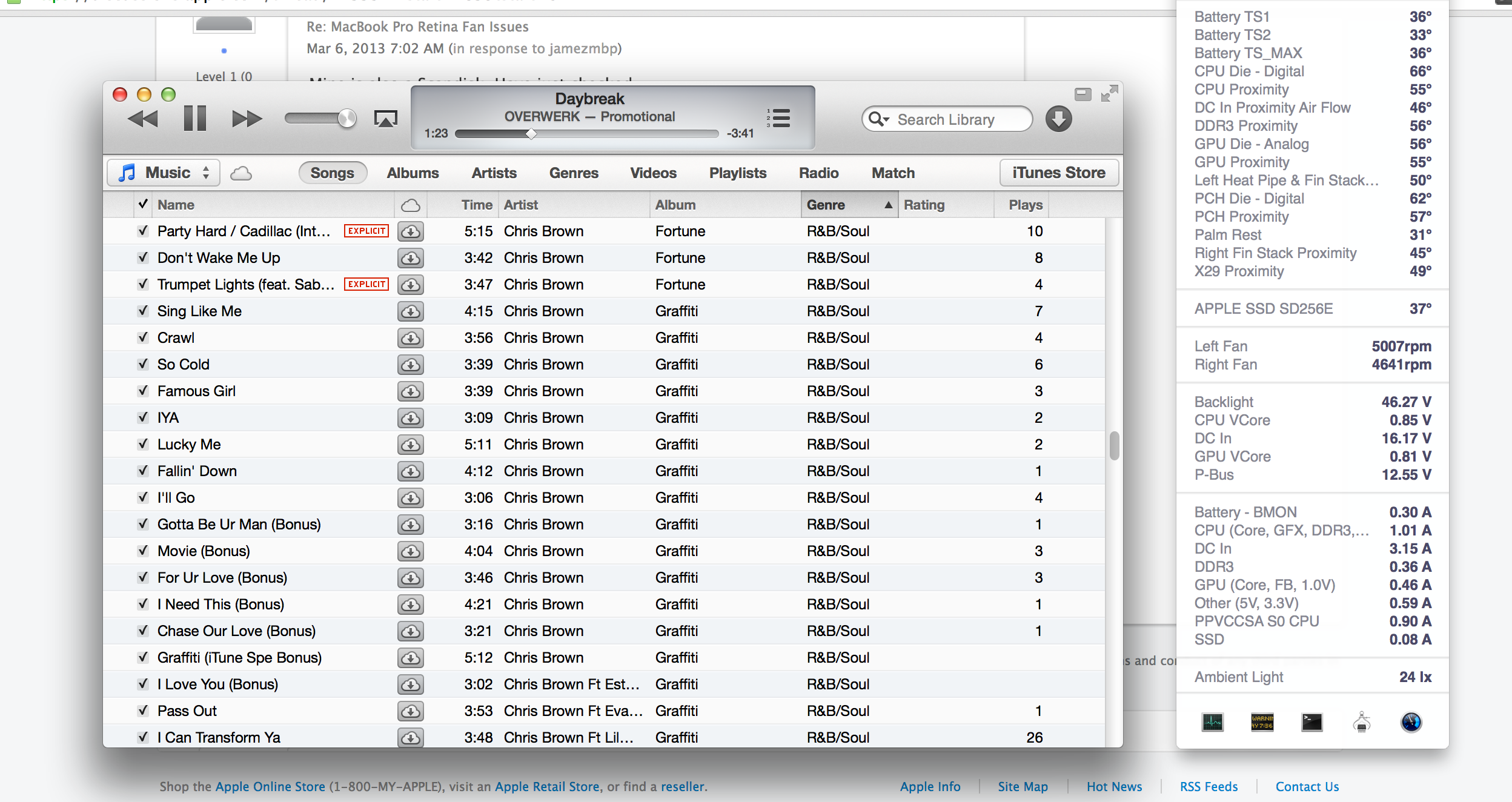Screen dimensions: 1512x802
Task: Uncheck the song Lucky Me
Action: tap(143, 444)
